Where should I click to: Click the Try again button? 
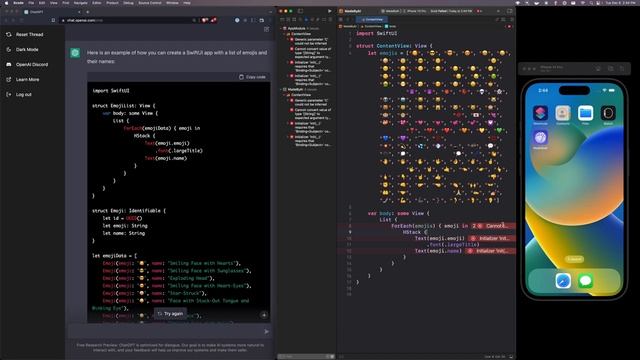[170, 314]
